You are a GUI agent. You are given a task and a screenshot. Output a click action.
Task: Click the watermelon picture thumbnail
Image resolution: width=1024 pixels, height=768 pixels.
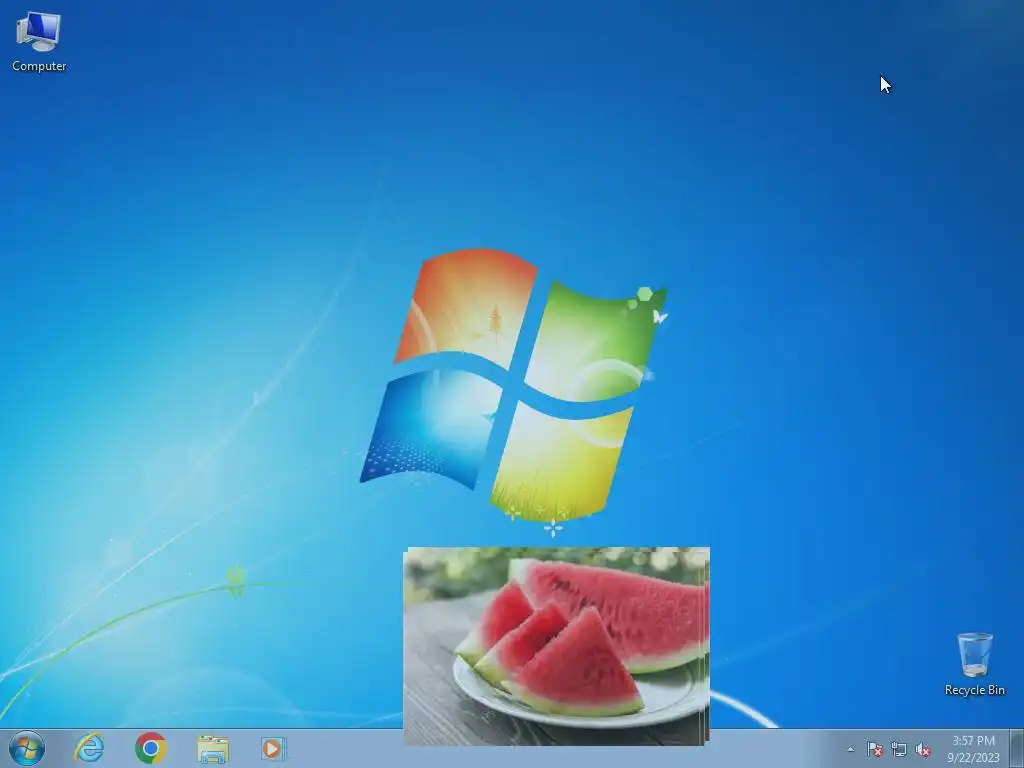556,646
